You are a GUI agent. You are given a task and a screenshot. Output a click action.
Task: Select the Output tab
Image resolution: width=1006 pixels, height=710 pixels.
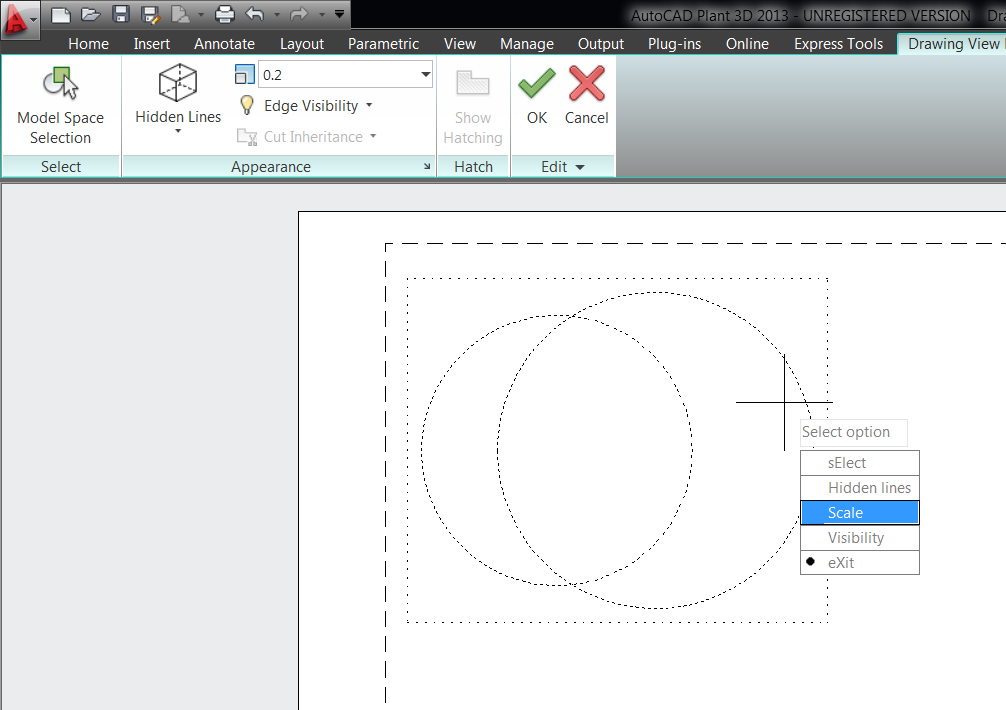(x=601, y=44)
